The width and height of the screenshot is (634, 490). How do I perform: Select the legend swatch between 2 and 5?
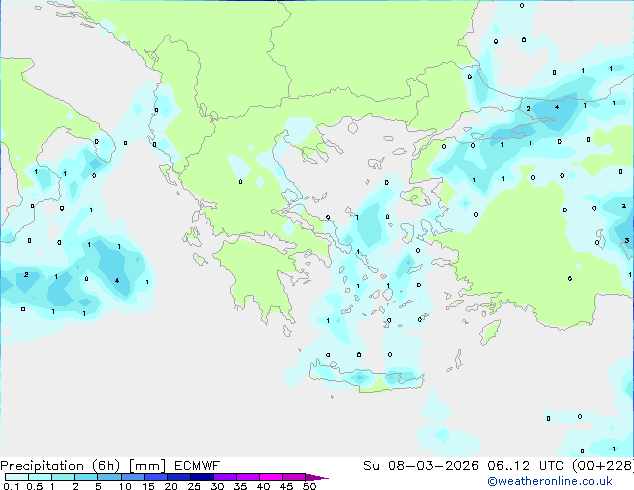click(86, 477)
